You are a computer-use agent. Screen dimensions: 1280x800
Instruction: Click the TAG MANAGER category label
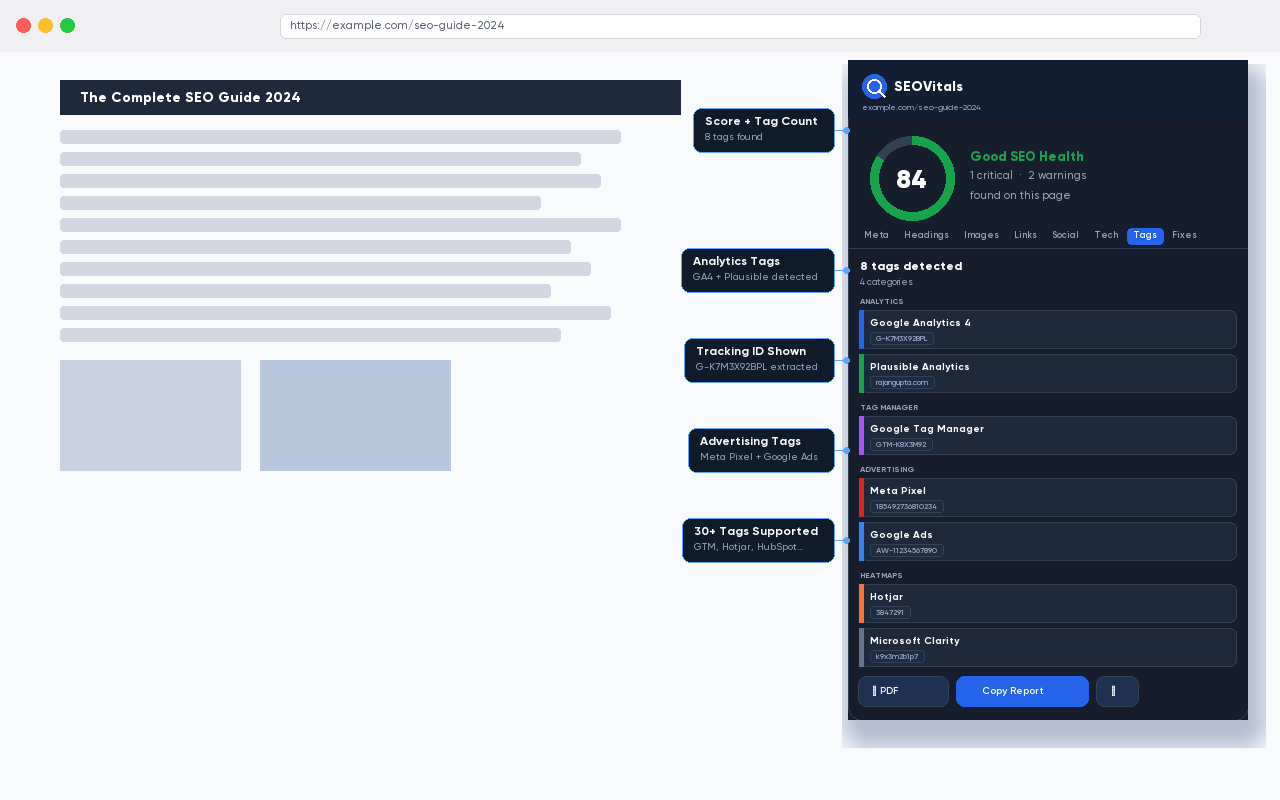pyautogui.click(x=889, y=407)
